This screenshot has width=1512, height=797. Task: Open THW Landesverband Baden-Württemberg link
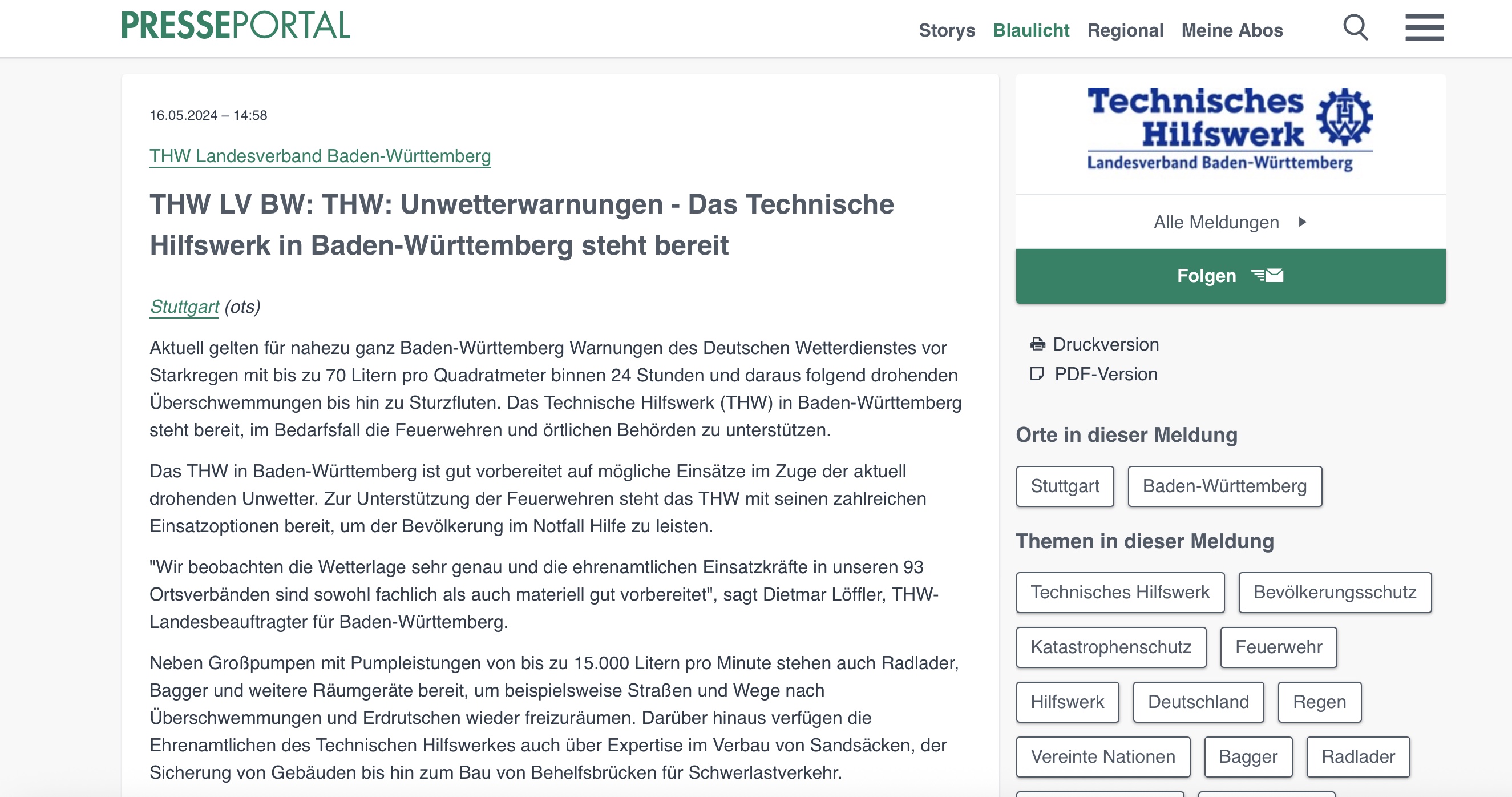coord(320,156)
